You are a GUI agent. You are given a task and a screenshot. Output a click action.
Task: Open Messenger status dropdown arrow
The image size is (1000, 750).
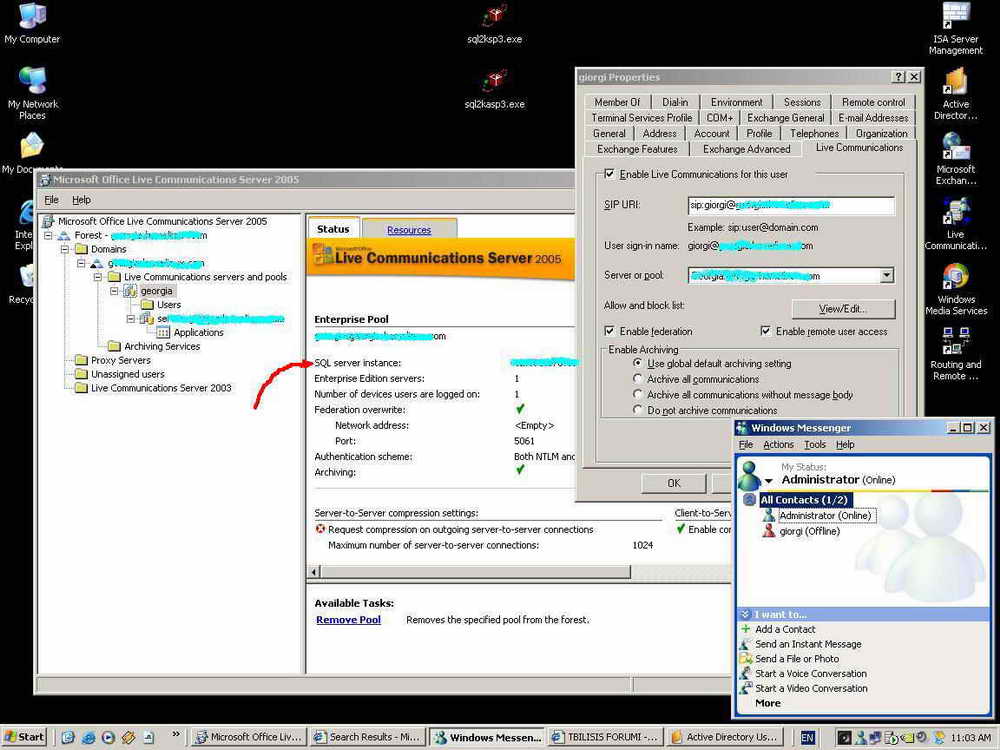tap(769, 480)
